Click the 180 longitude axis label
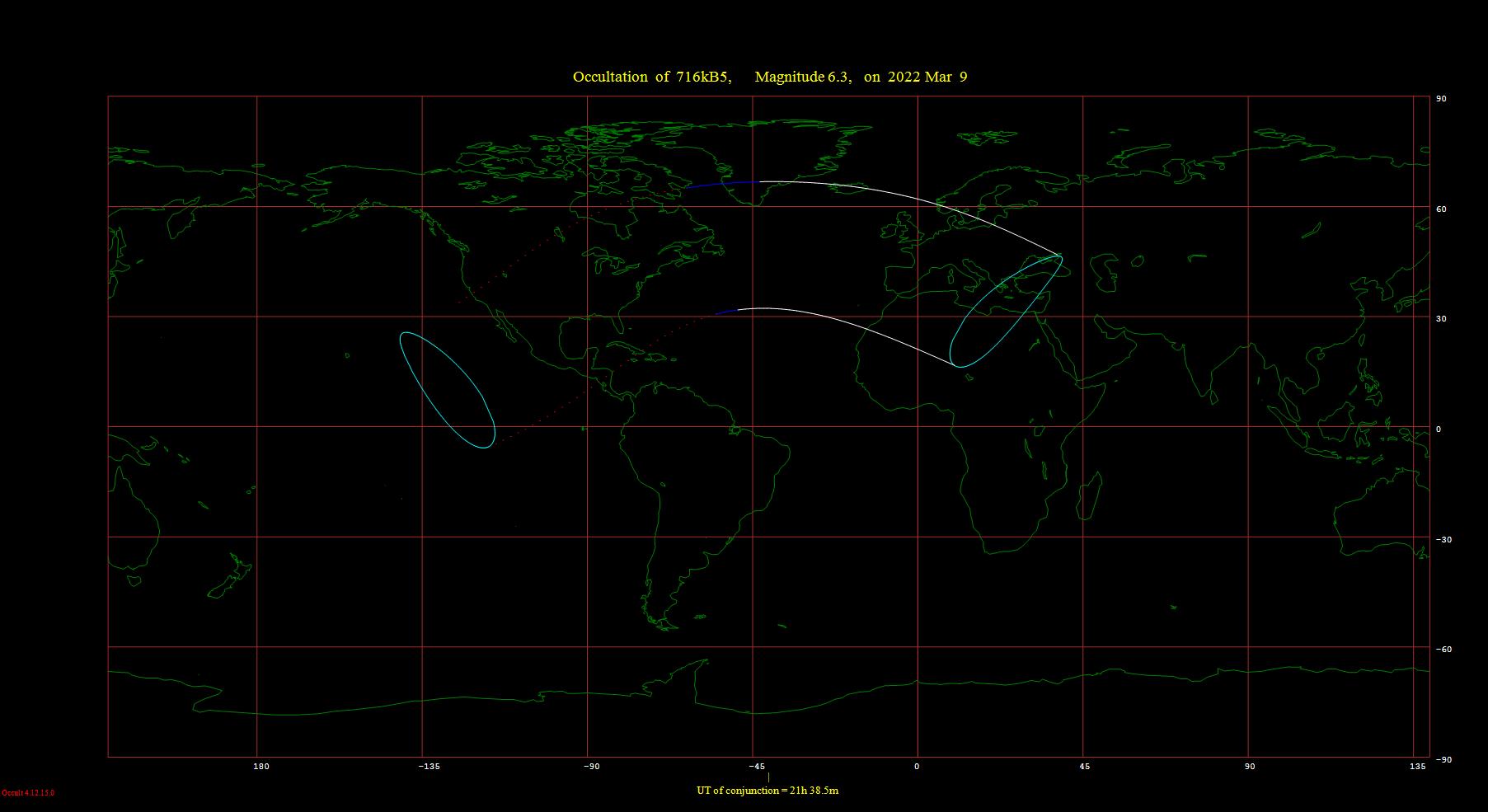The height and width of the screenshot is (812, 1488). tap(261, 767)
